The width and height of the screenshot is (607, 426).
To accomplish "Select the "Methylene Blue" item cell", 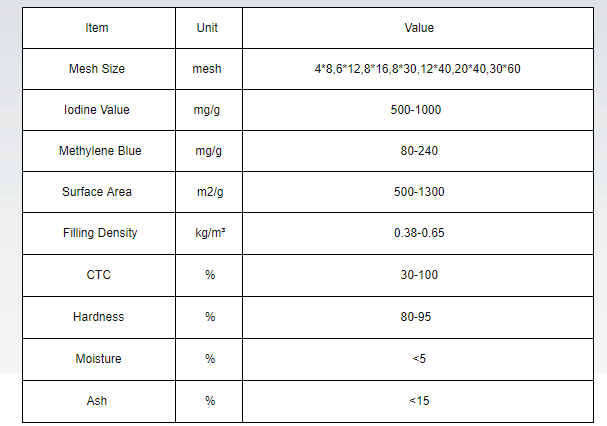I will click(100, 151).
